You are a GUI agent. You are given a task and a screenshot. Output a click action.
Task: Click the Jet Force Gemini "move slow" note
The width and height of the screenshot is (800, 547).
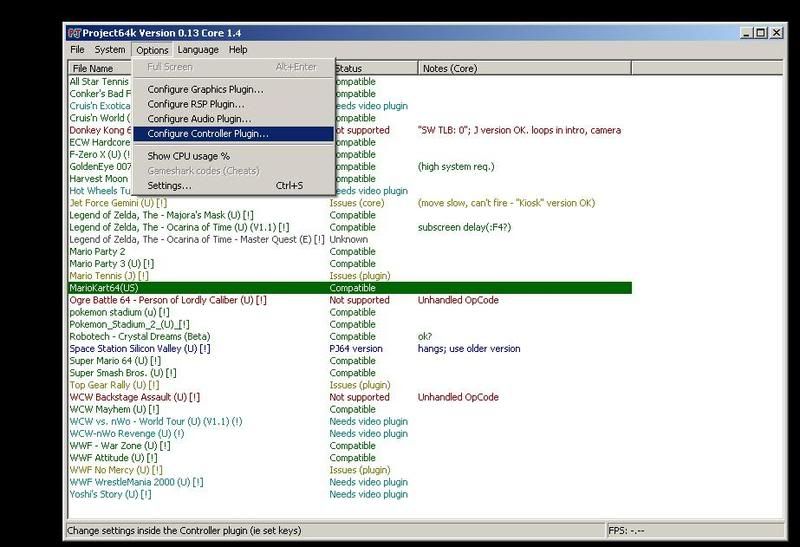click(x=506, y=203)
